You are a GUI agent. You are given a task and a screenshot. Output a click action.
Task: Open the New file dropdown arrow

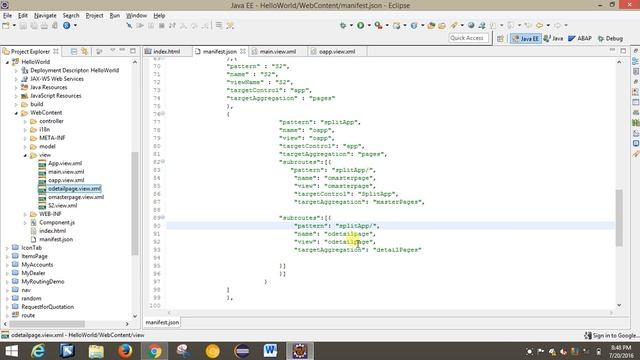(14, 25)
